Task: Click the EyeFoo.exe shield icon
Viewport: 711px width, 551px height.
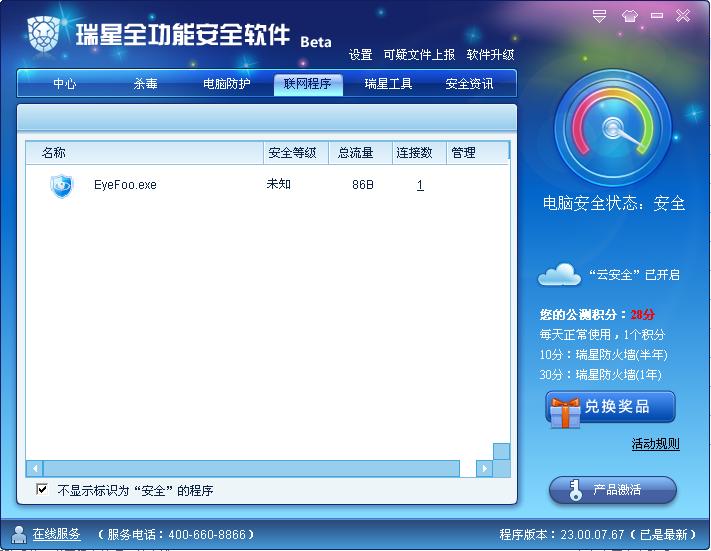Action: (61, 185)
